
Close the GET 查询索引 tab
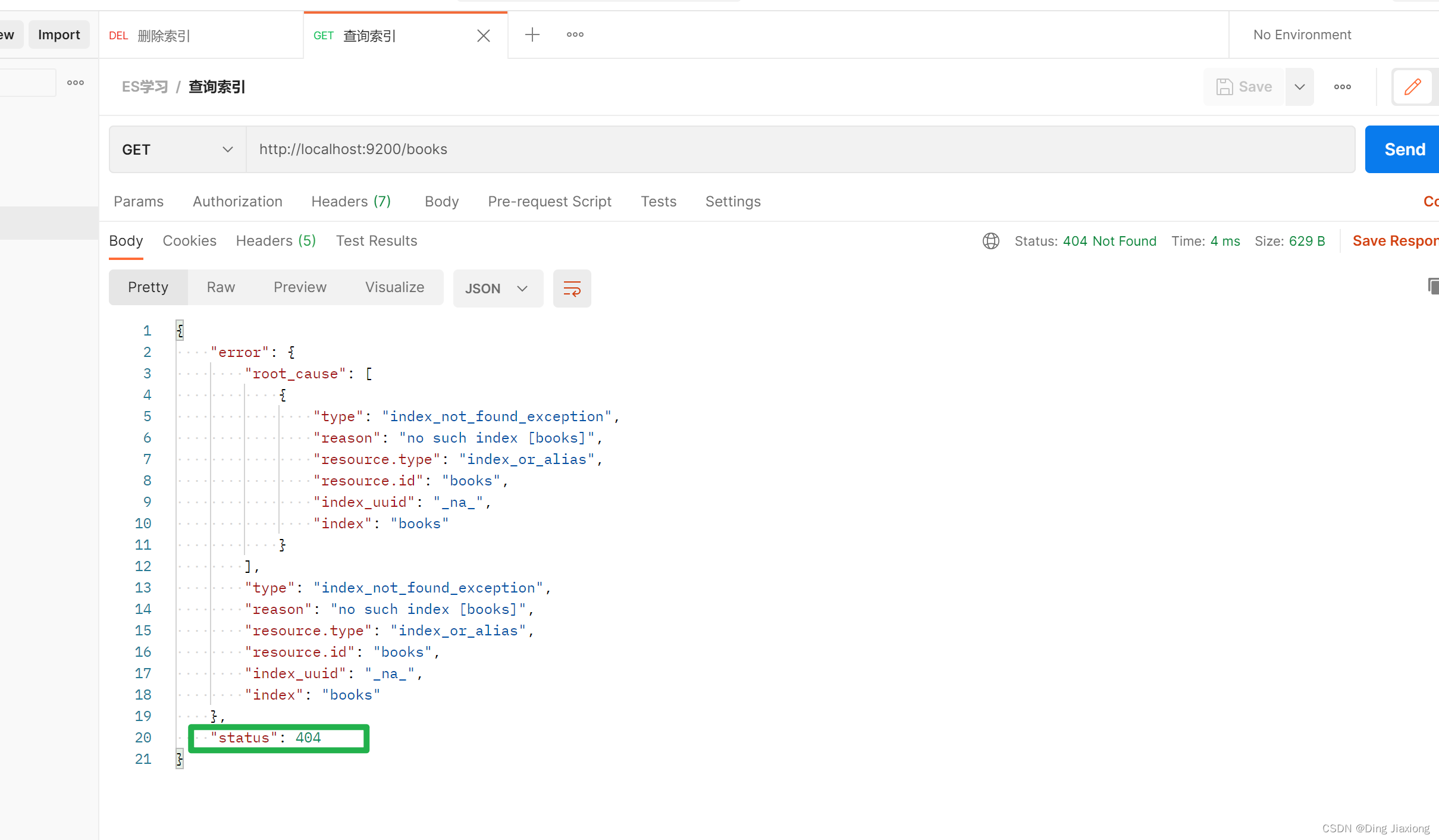[x=484, y=36]
